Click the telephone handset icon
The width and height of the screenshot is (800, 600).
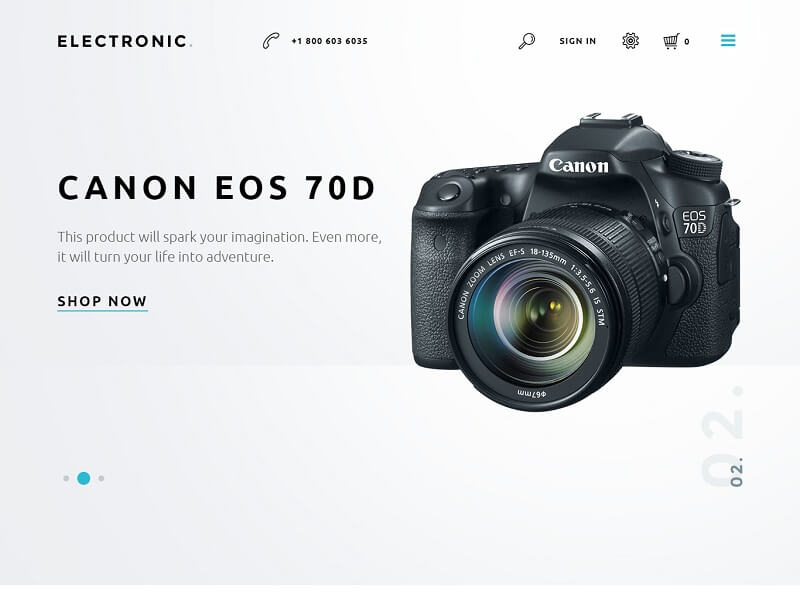[x=271, y=41]
